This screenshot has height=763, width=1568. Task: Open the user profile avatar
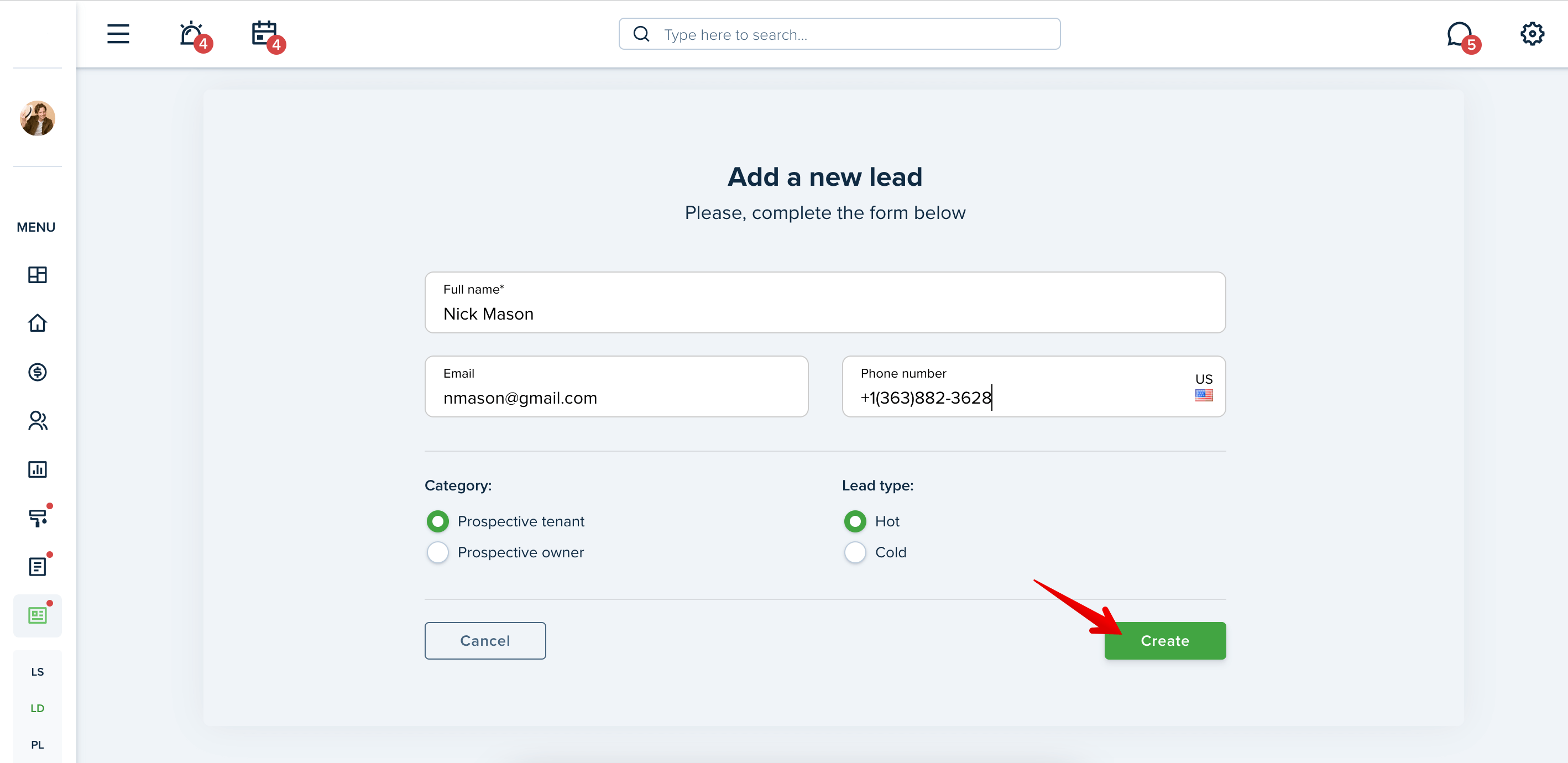37,118
